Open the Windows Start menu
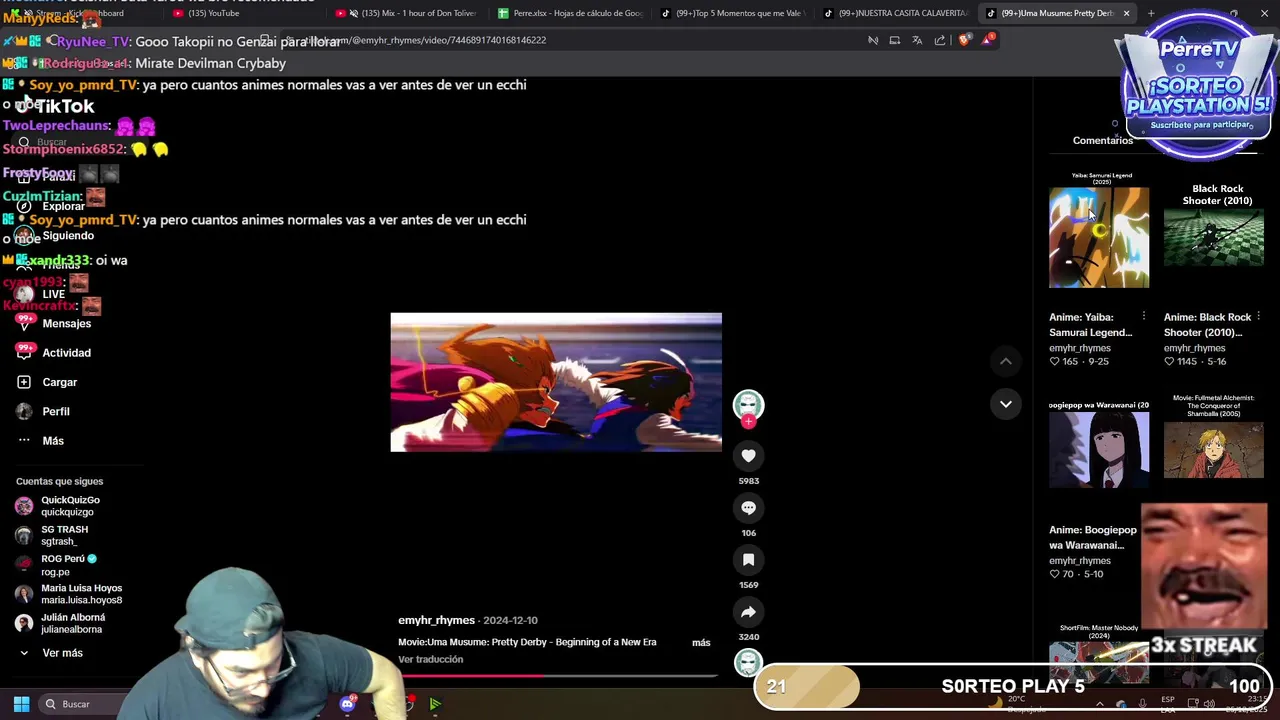Viewport: 1280px width, 720px height. (21, 704)
